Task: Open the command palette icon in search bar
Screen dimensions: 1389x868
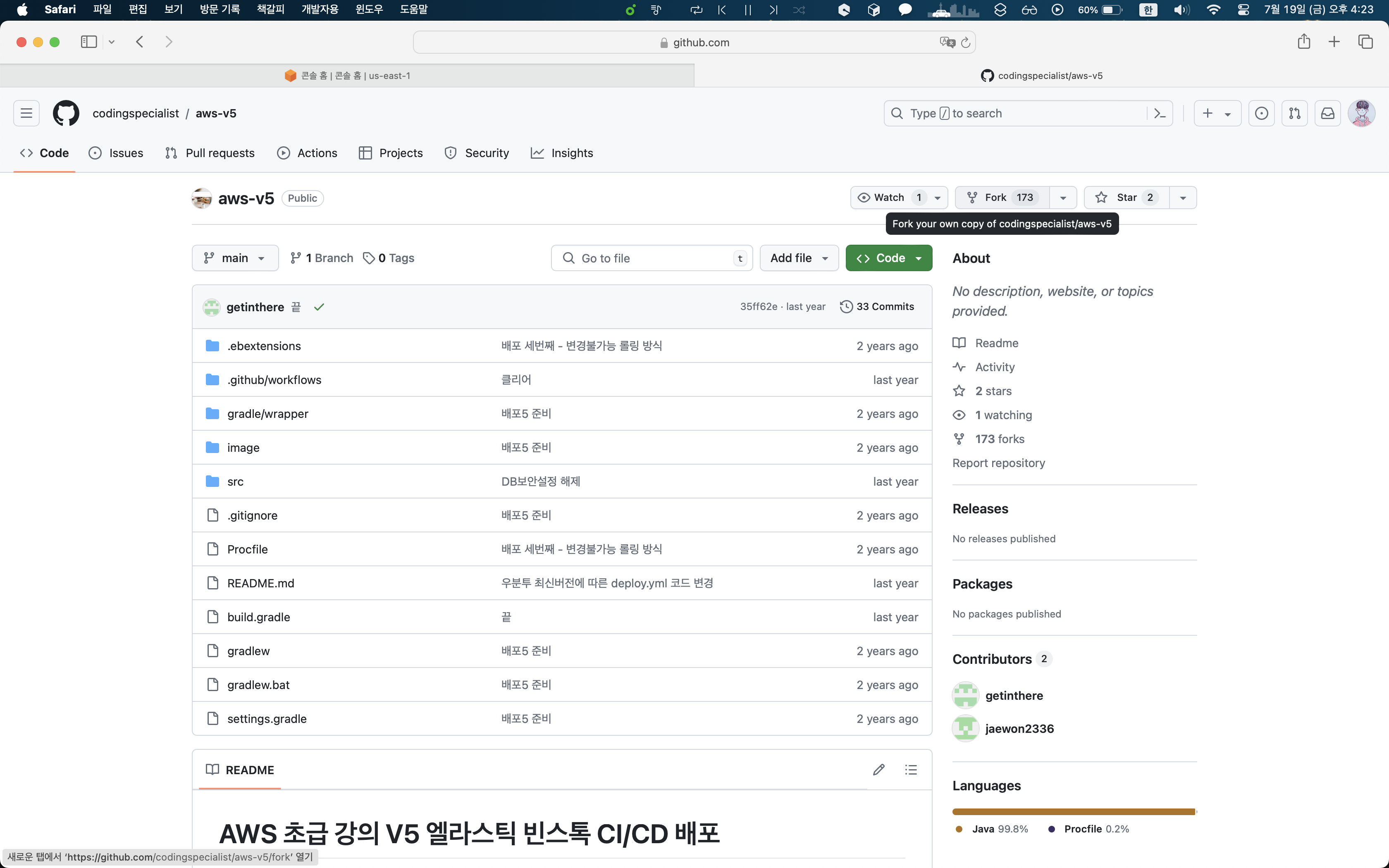Action: (1160, 113)
